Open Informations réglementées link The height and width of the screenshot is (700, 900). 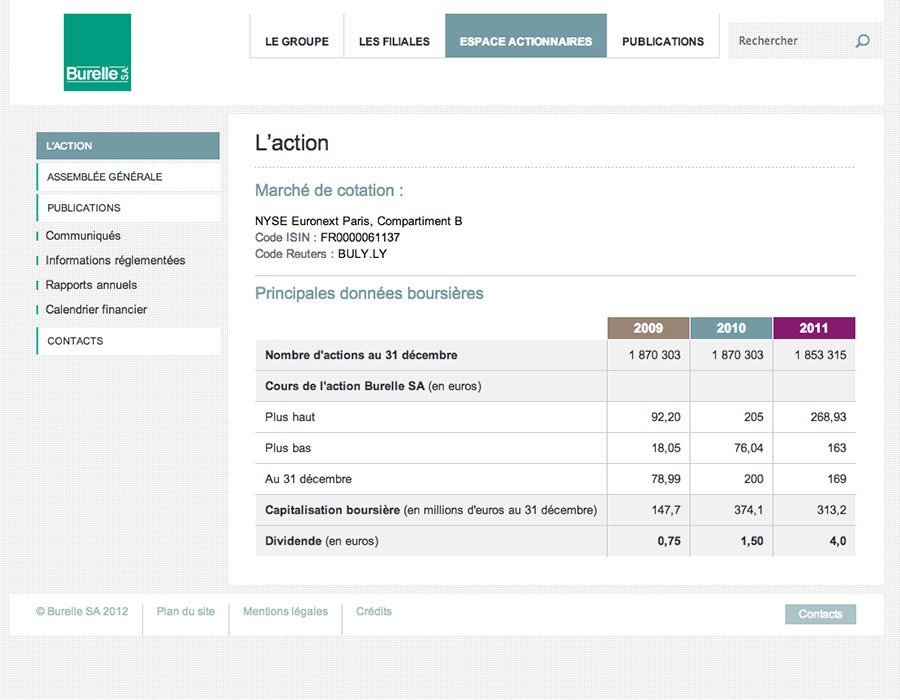(115, 260)
